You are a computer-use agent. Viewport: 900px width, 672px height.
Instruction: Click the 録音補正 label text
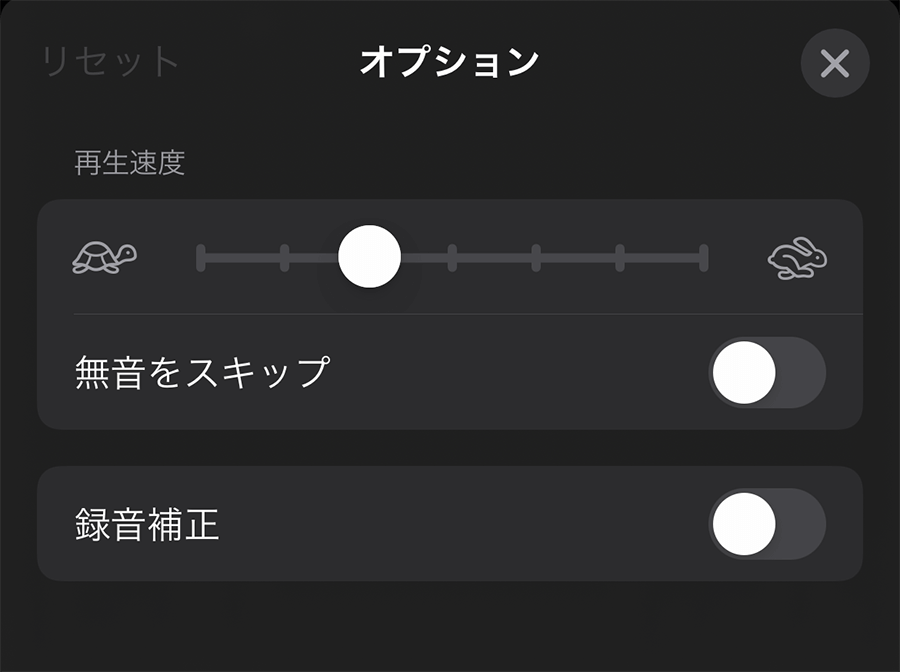click(147, 524)
